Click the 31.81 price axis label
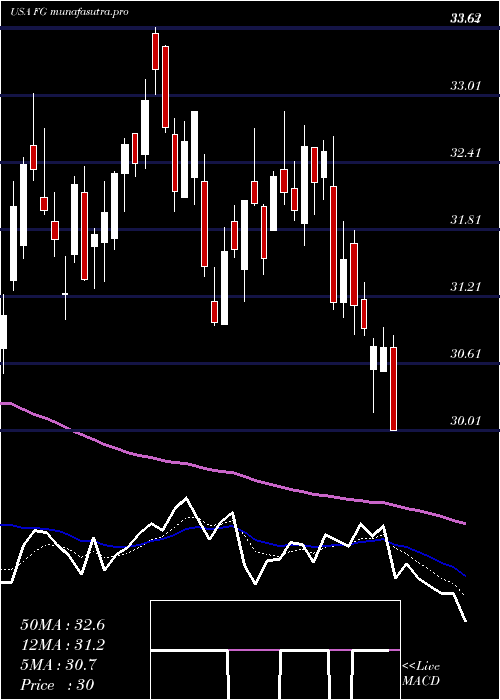 465,219
